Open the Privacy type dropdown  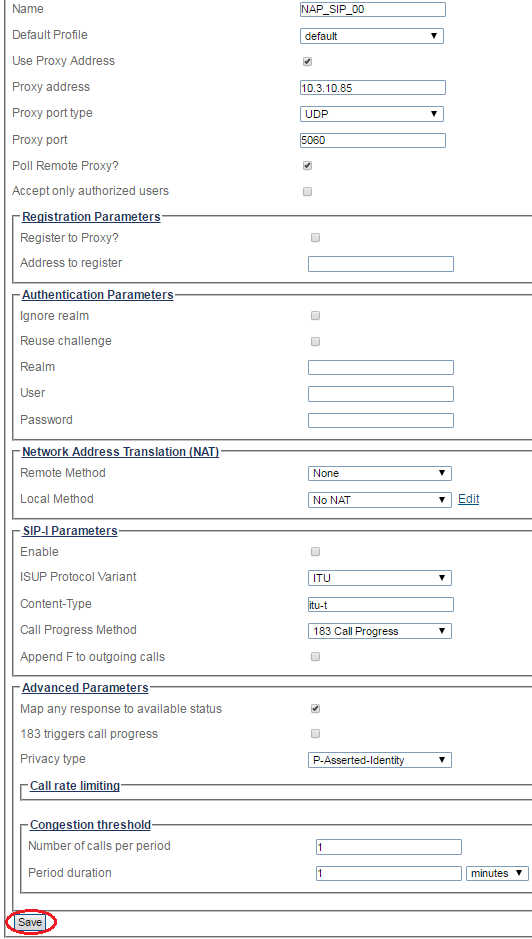tap(380, 760)
